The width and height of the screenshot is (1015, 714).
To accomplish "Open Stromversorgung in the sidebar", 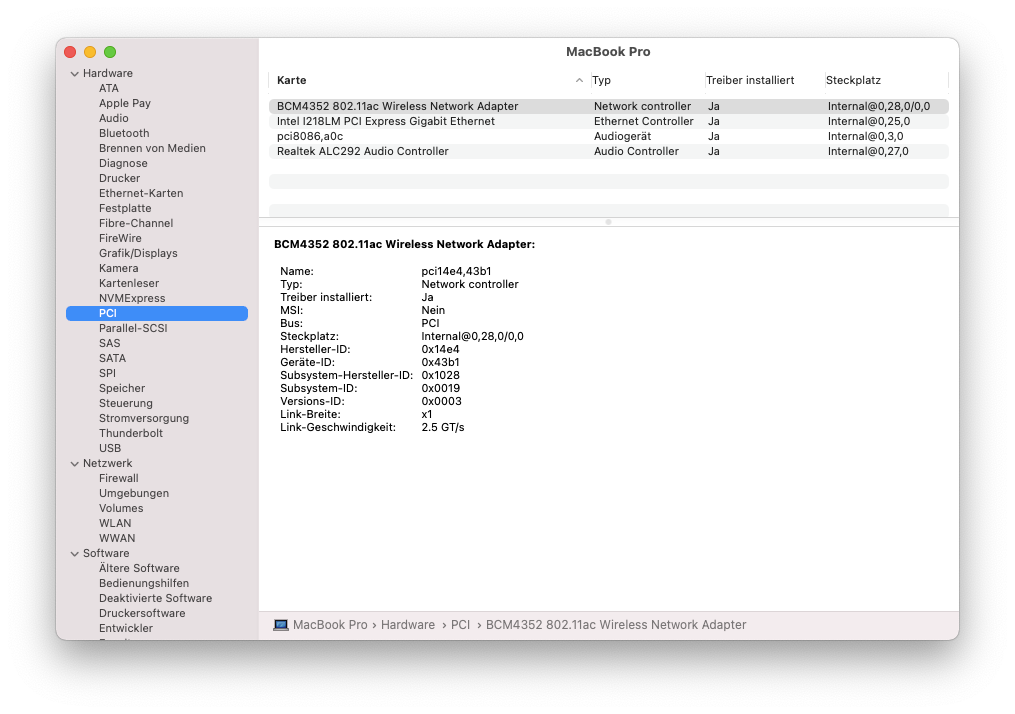I will point(144,418).
